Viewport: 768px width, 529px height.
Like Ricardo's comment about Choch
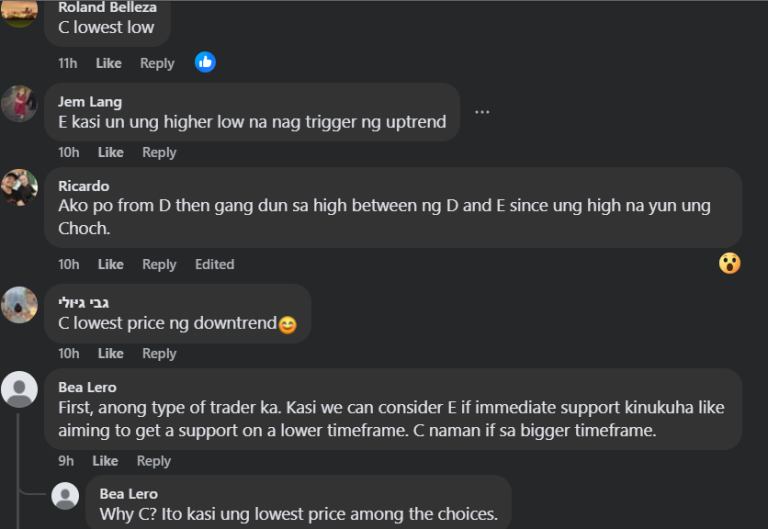(111, 264)
